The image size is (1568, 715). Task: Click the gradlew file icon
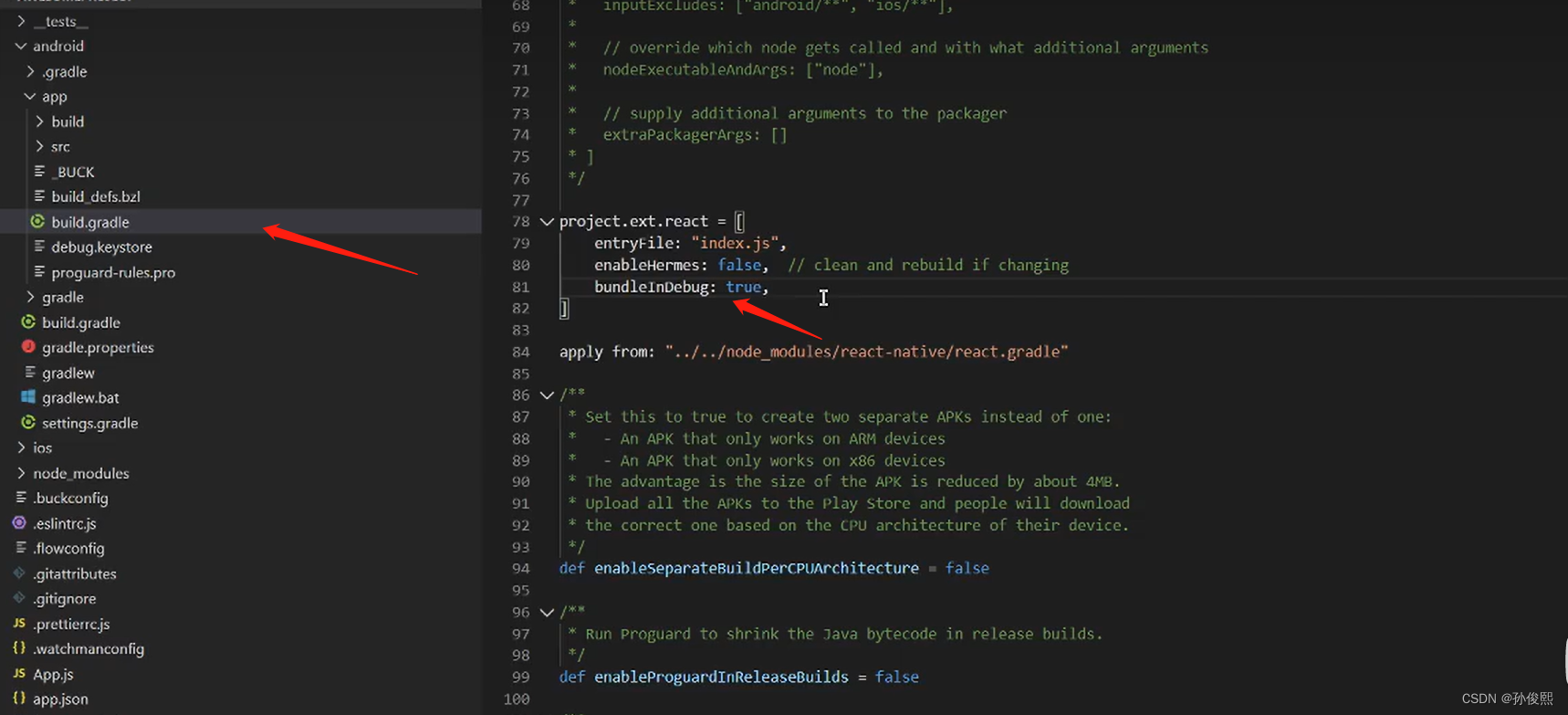point(30,373)
